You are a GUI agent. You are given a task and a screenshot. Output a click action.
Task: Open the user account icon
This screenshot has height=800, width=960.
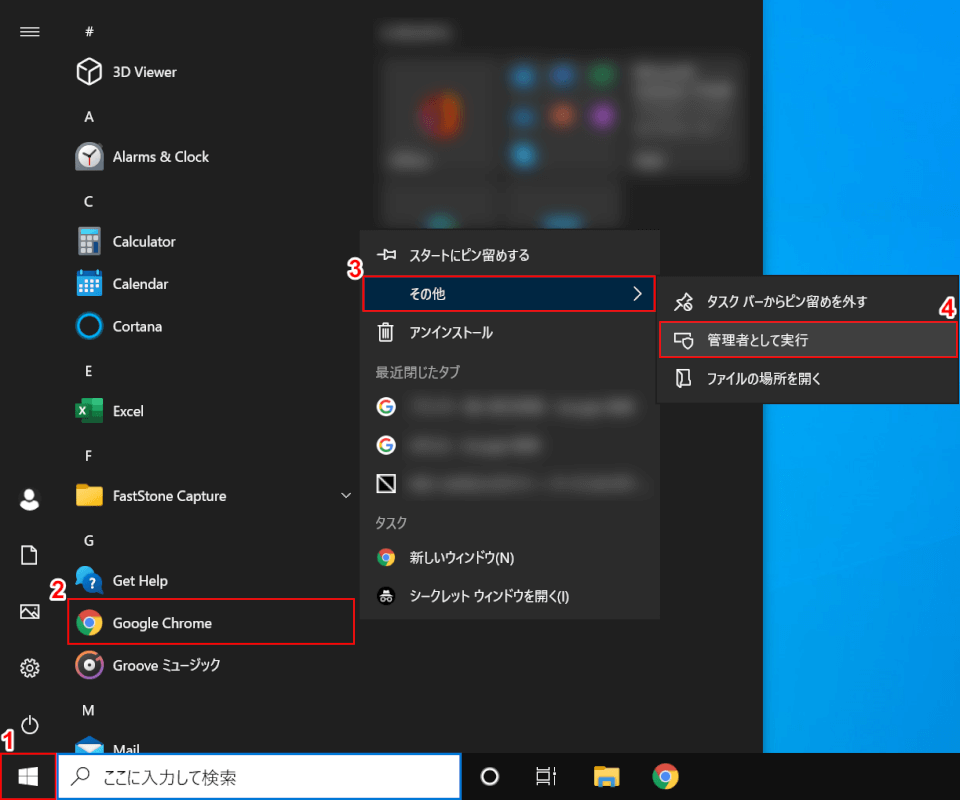[29, 499]
